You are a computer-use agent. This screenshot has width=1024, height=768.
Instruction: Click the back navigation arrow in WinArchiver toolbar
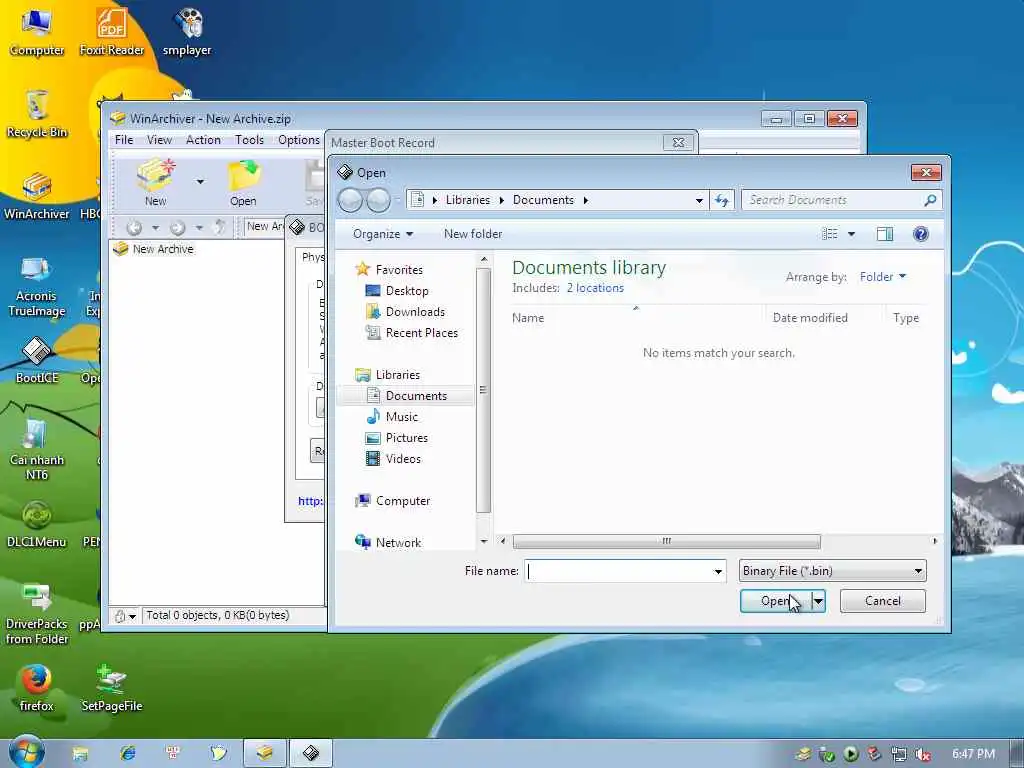pyautogui.click(x=134, y=227)
